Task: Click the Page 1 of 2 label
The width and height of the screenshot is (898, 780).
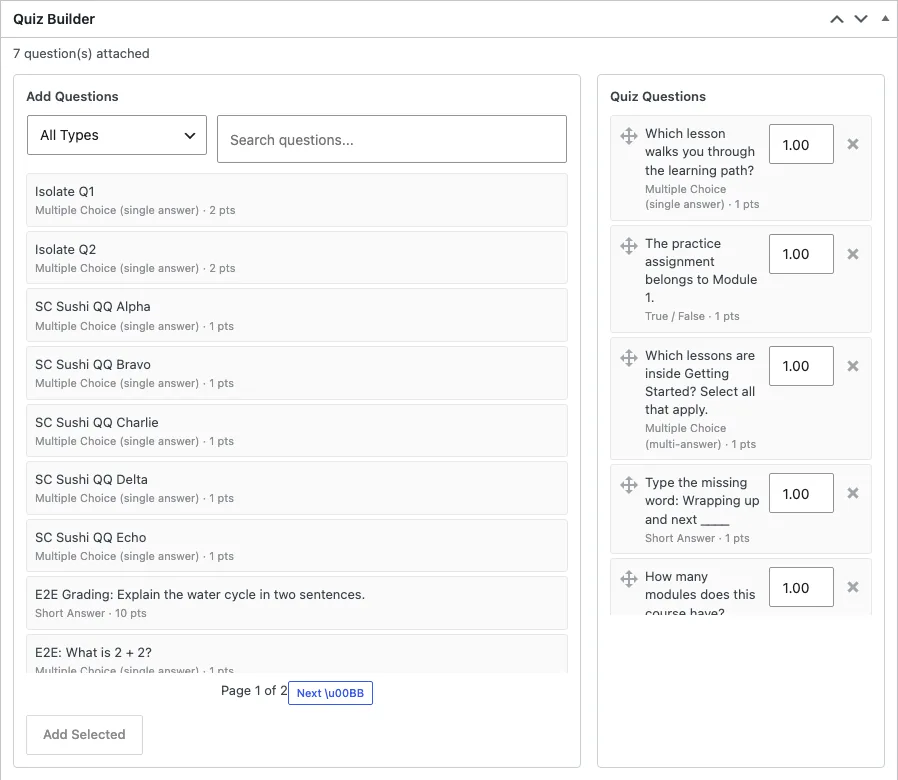Action: point(254,691)
